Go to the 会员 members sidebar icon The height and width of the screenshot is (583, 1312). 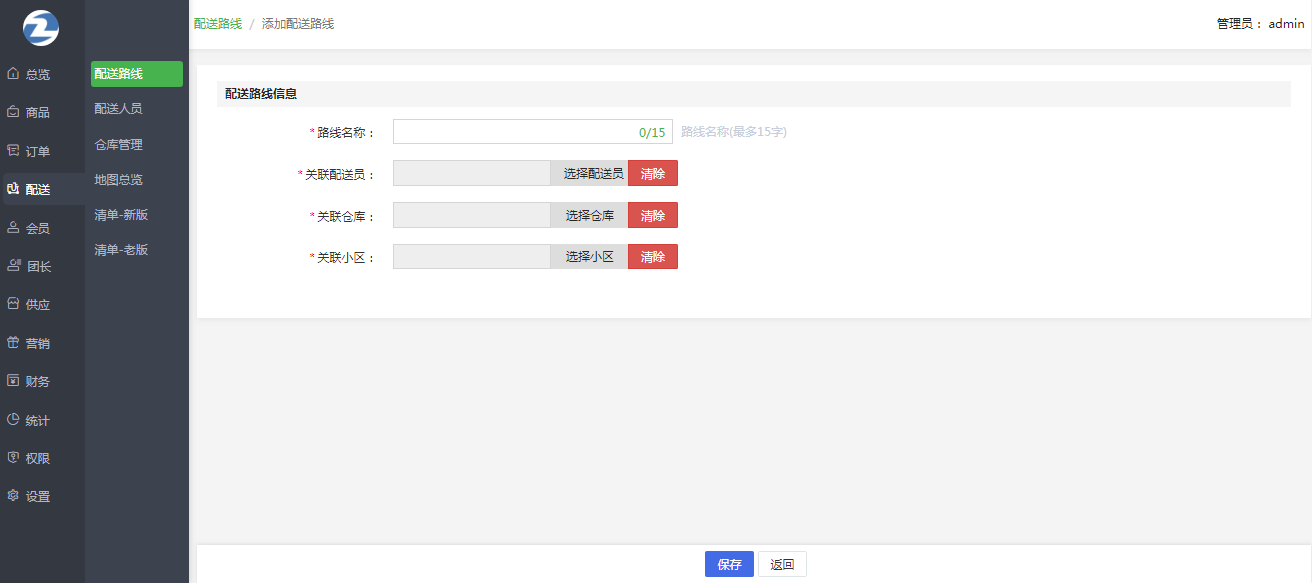coord(13,228)
